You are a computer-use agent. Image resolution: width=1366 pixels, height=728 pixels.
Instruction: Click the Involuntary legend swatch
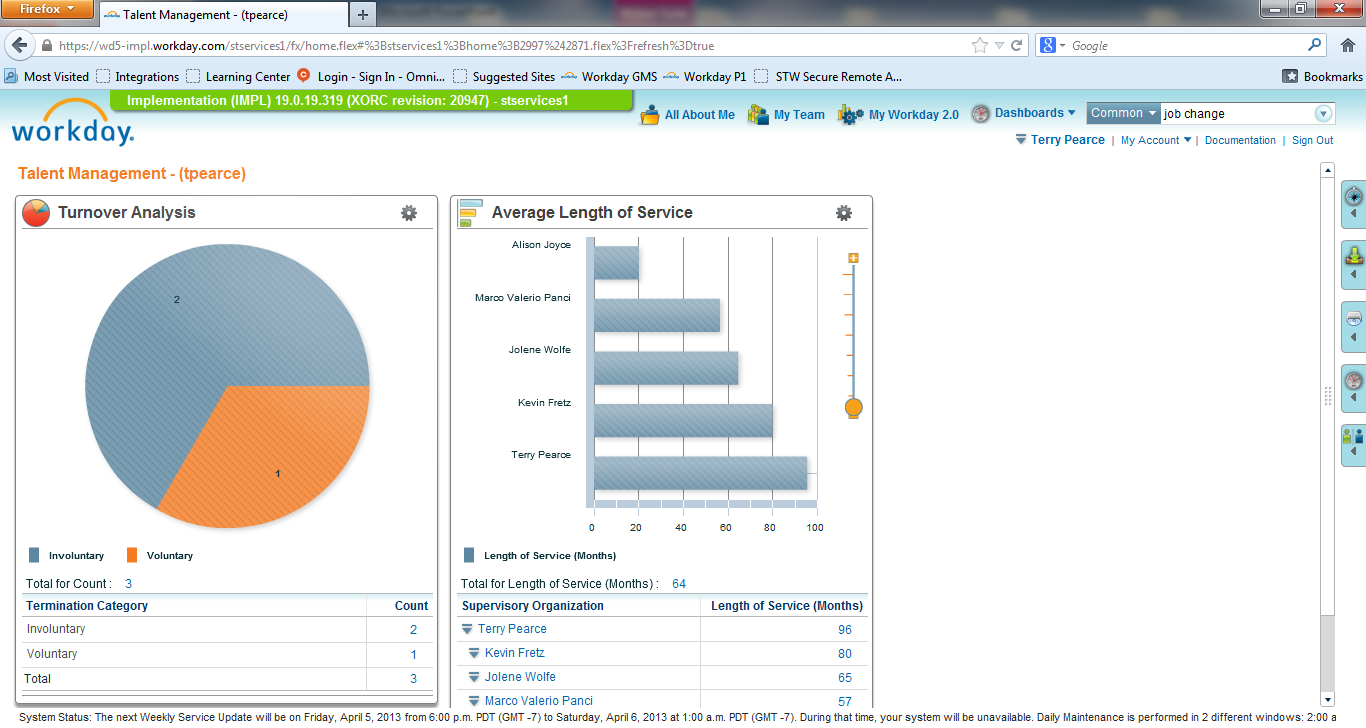(34, 555)
